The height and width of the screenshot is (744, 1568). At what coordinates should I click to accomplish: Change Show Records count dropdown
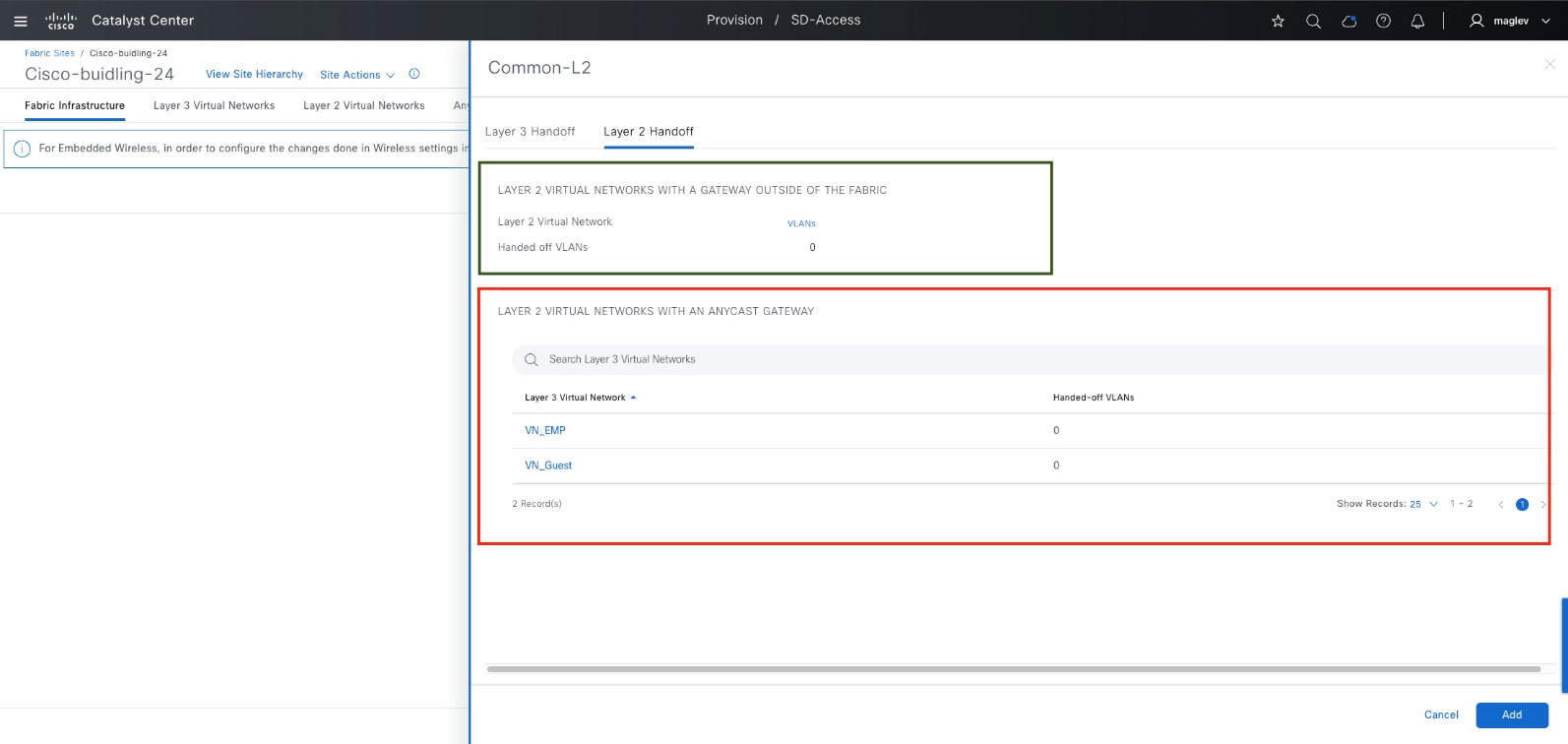coord(1423,504)
